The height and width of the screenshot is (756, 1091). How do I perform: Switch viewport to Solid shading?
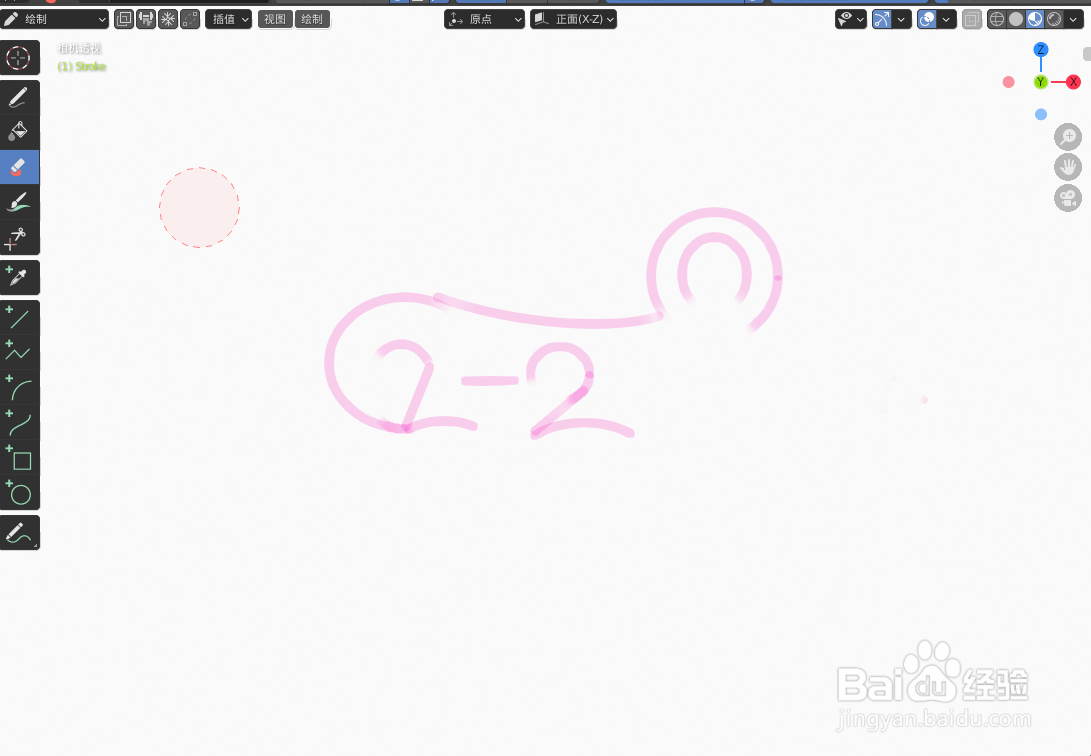point(1015,18)
